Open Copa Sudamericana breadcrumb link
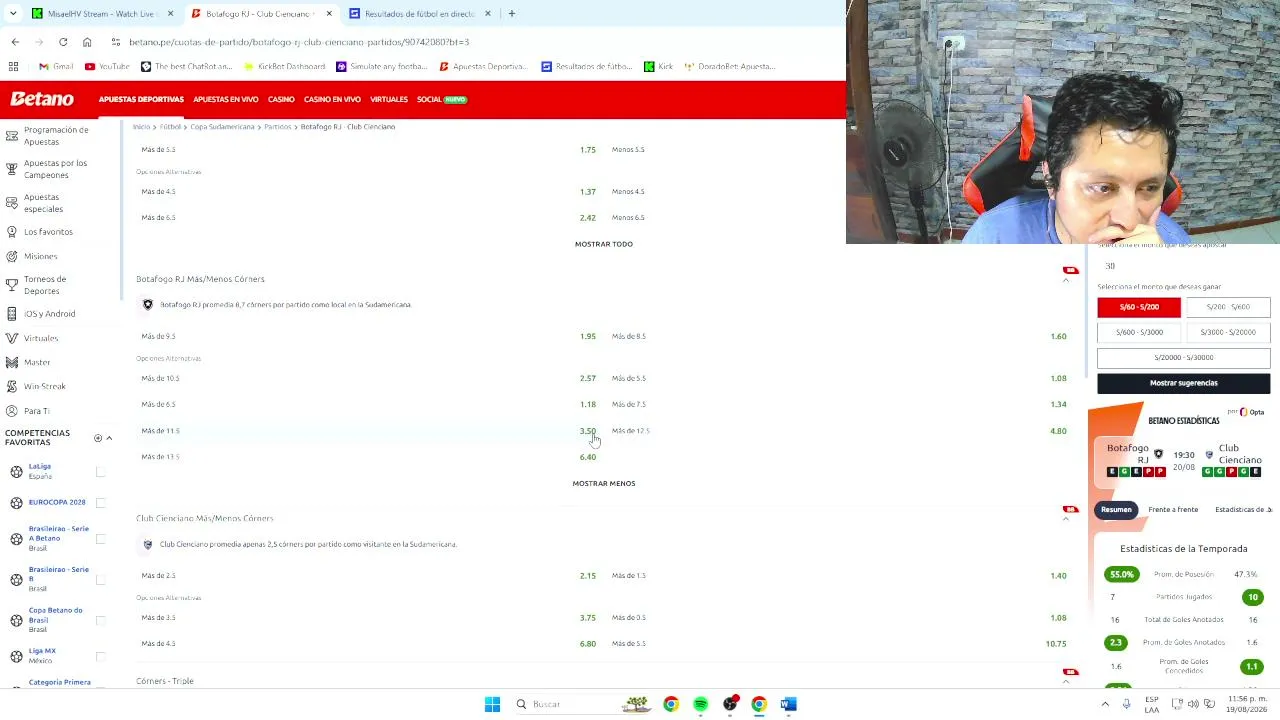This screenshot has height=720, width=1280. 222,127
